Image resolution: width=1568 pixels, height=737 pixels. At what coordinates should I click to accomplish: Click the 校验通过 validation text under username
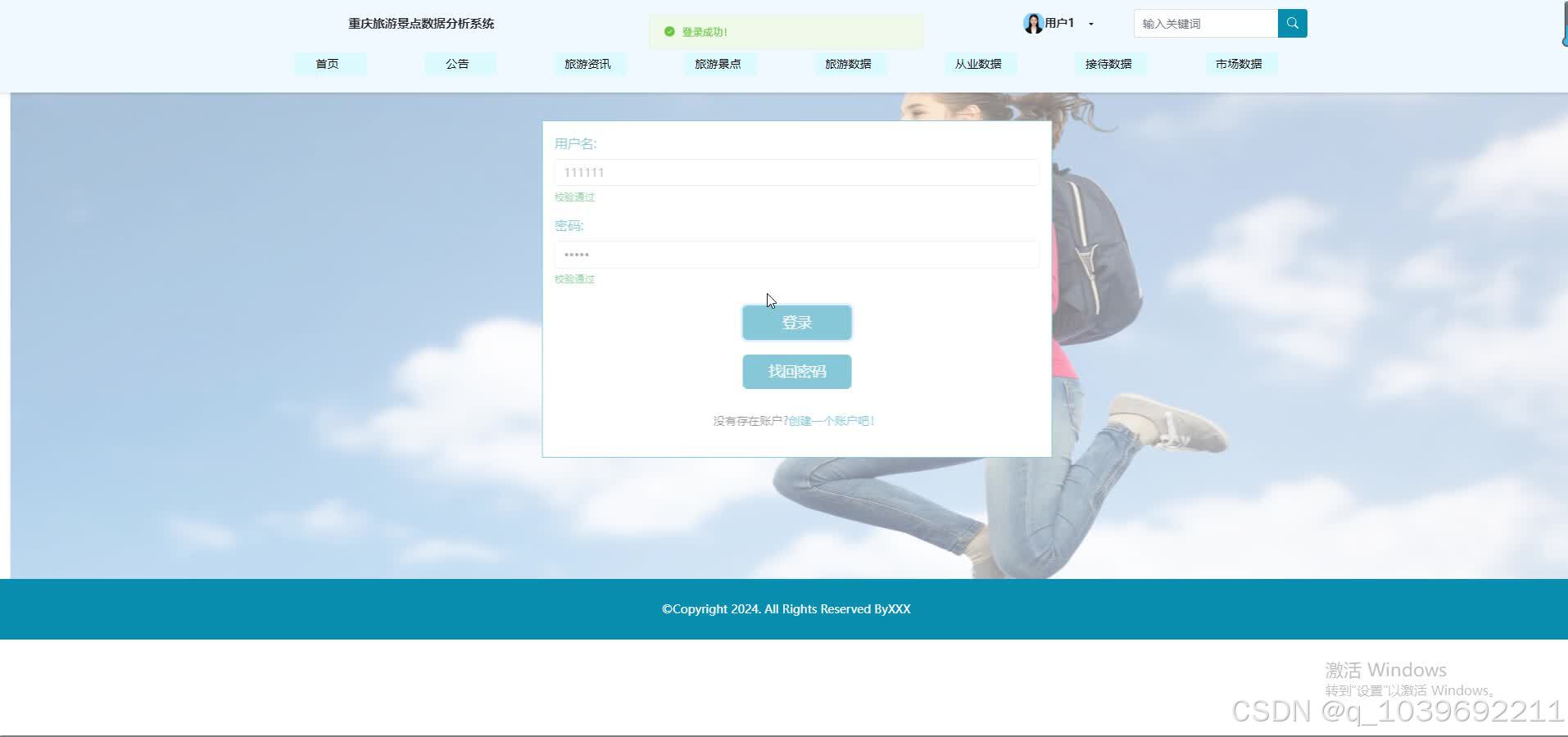point(573,197)
